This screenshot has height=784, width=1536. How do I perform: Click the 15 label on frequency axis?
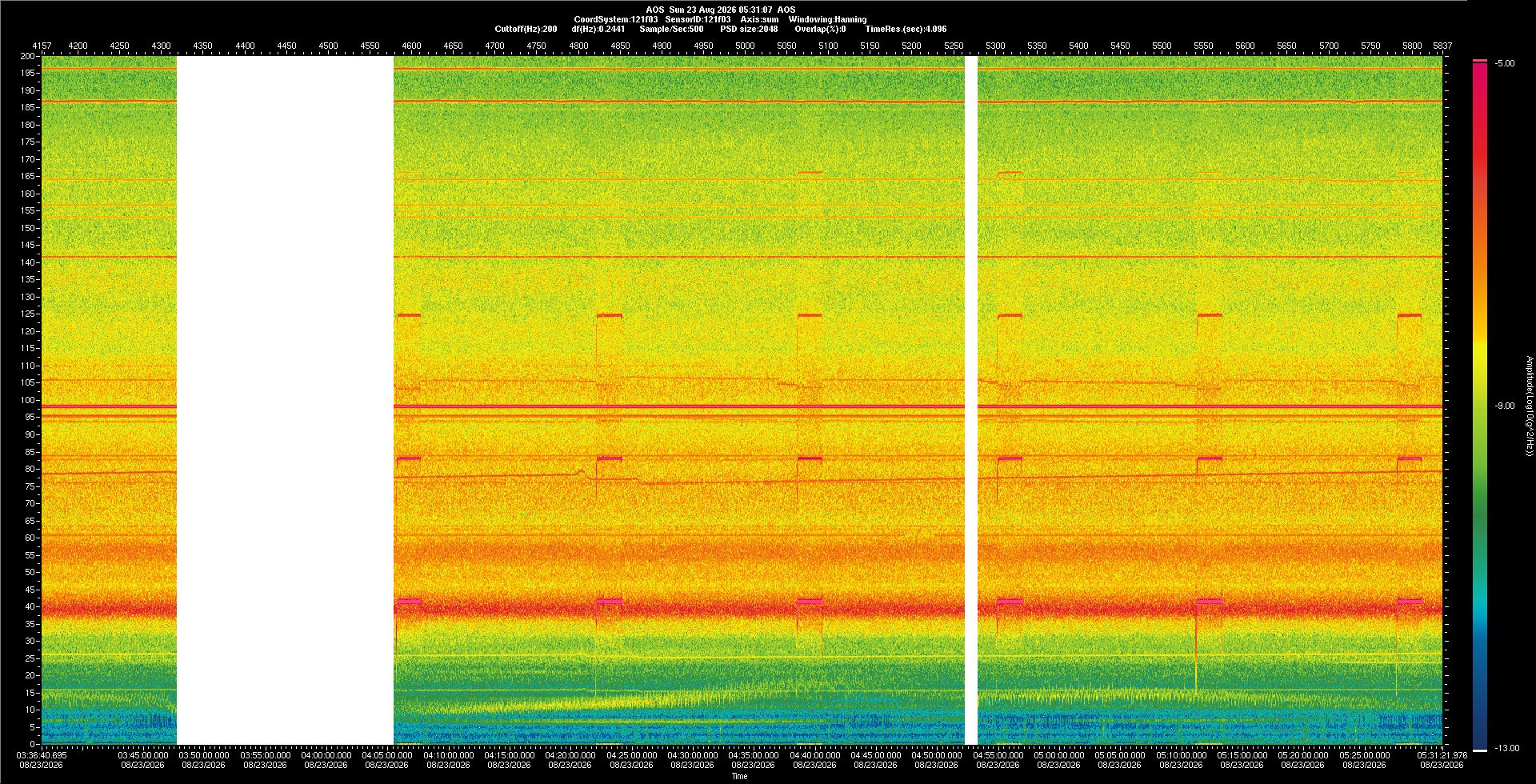pyautogui.click(x=30, y=693)
